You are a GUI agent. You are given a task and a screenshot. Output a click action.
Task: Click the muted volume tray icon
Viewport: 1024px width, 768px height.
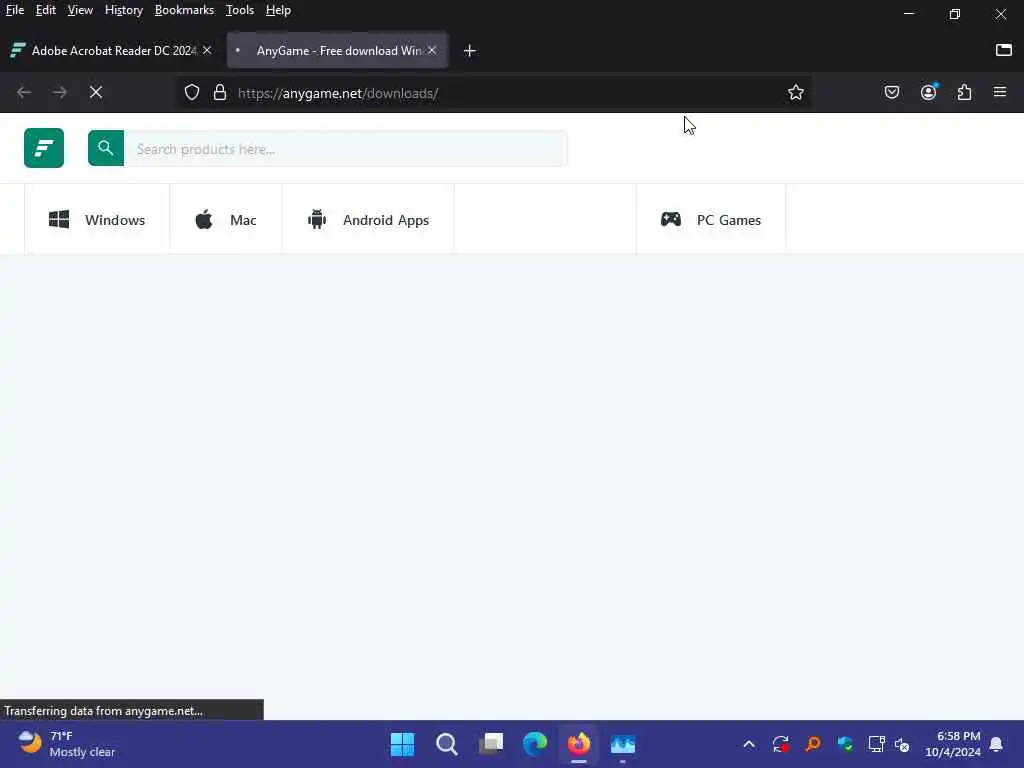(903, 744)
